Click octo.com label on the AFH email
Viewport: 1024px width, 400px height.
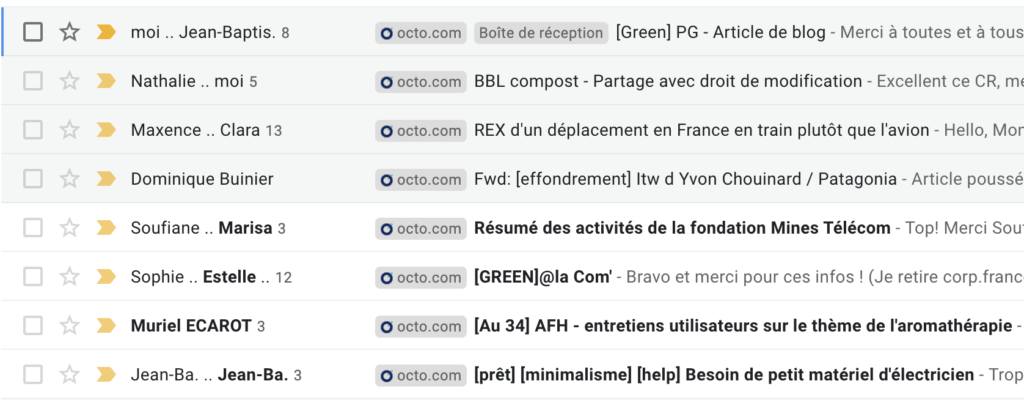pos(421,325)
